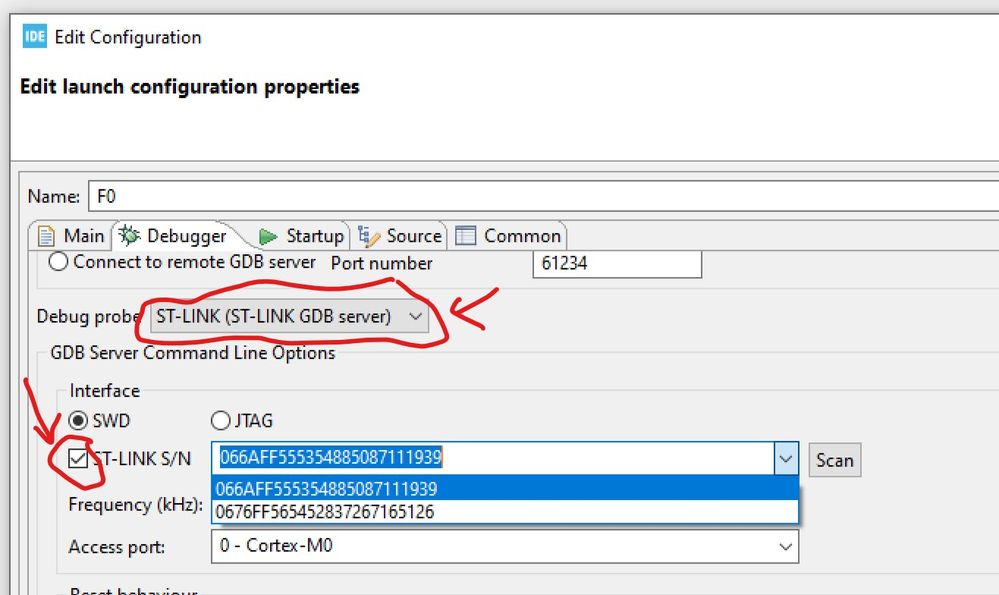Open the Access port Cortex-M0 dropdown

505,547
